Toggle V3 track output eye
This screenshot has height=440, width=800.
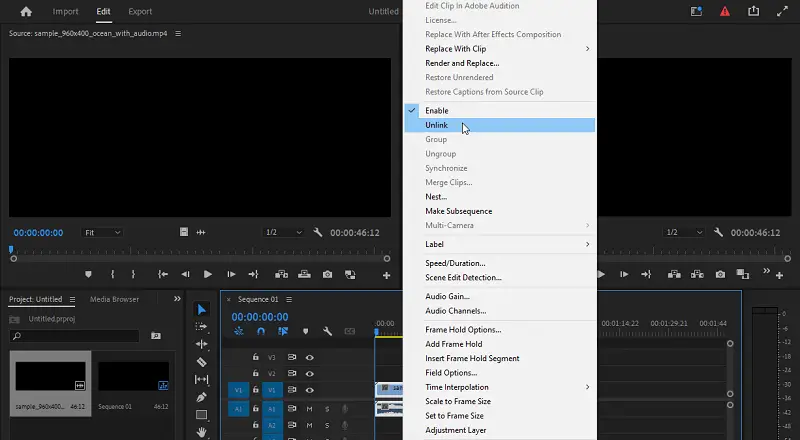click(x=309, y=357)
